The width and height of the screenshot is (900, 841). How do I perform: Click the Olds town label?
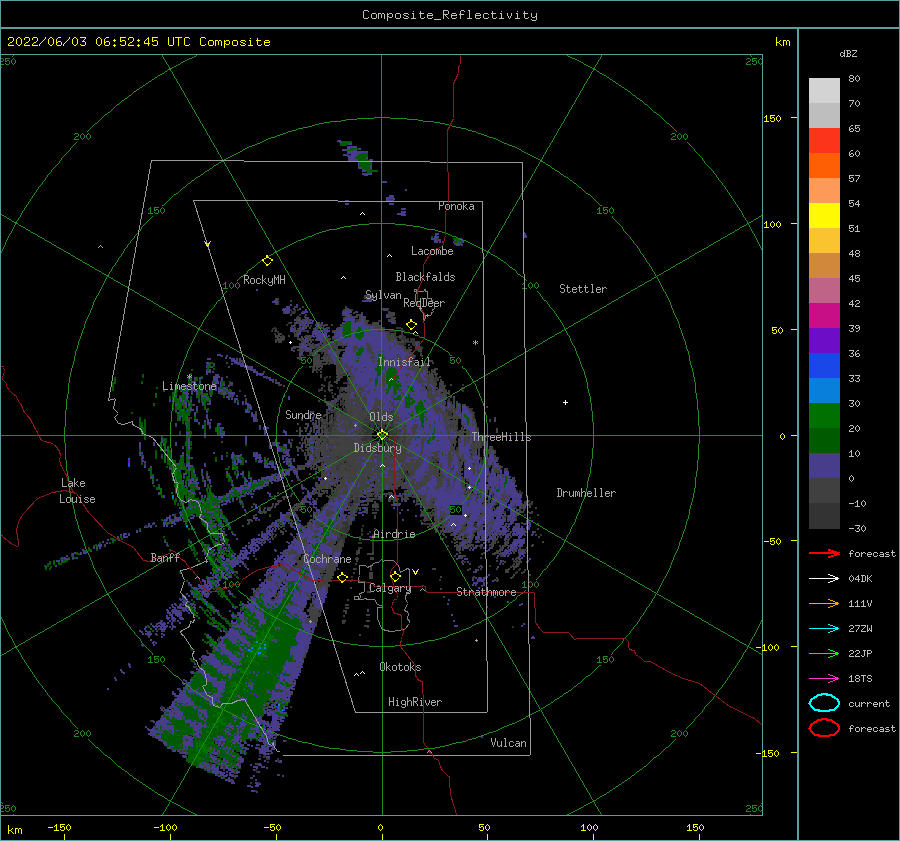381,417
